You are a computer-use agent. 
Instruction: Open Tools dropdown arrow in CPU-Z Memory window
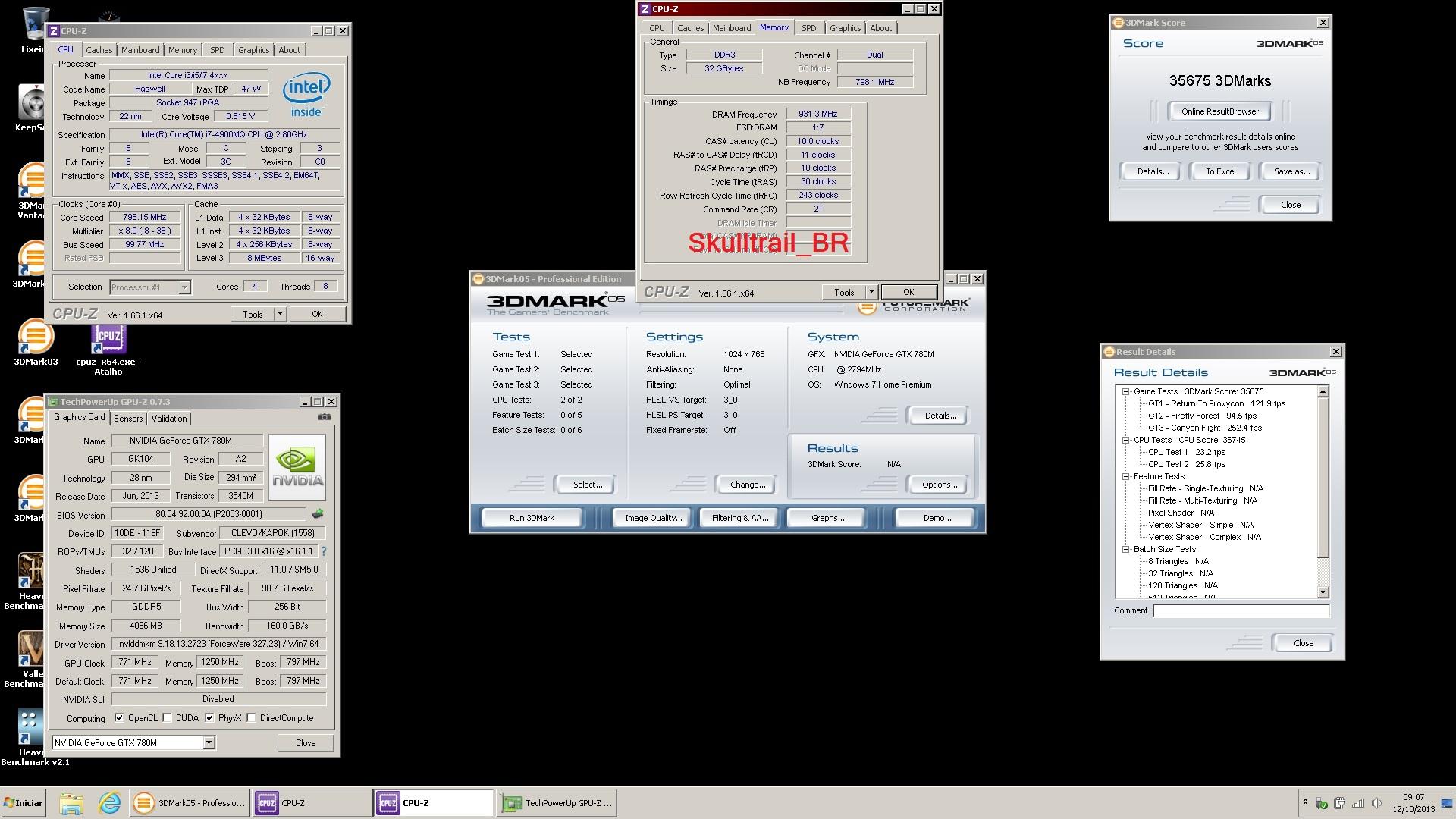pos(871,292)
